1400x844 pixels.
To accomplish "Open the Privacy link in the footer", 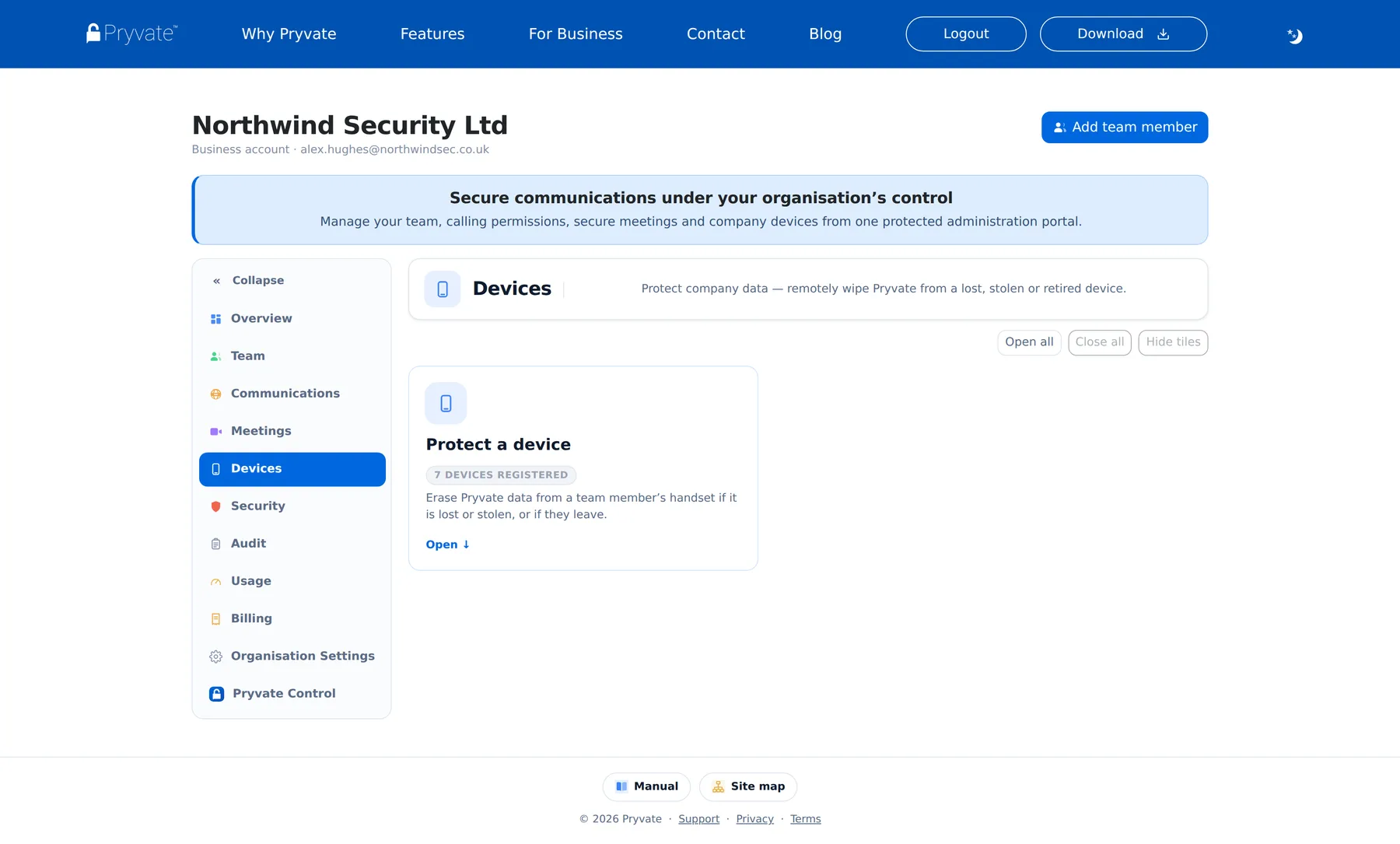I will 755,819.
